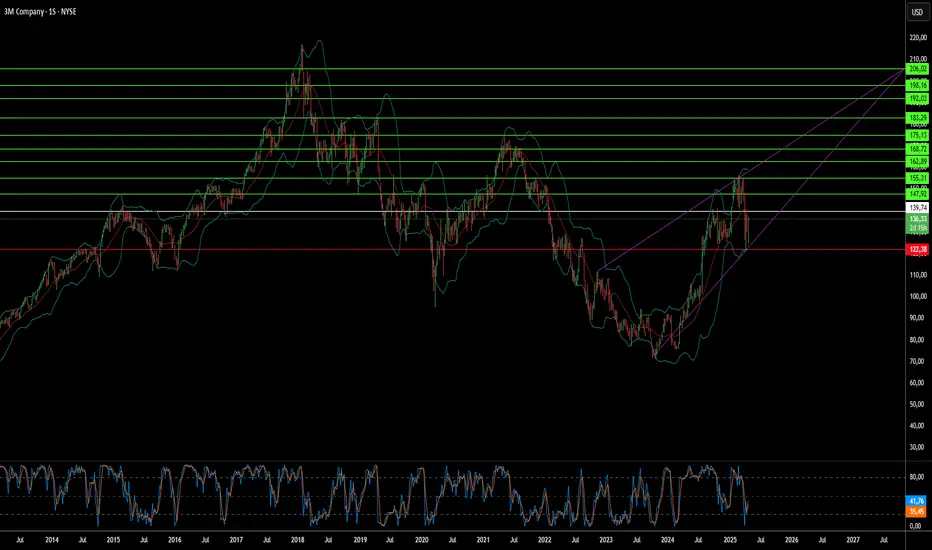Select the 168,72 green price tag
932x550 pixels.
tap(917, 149)
